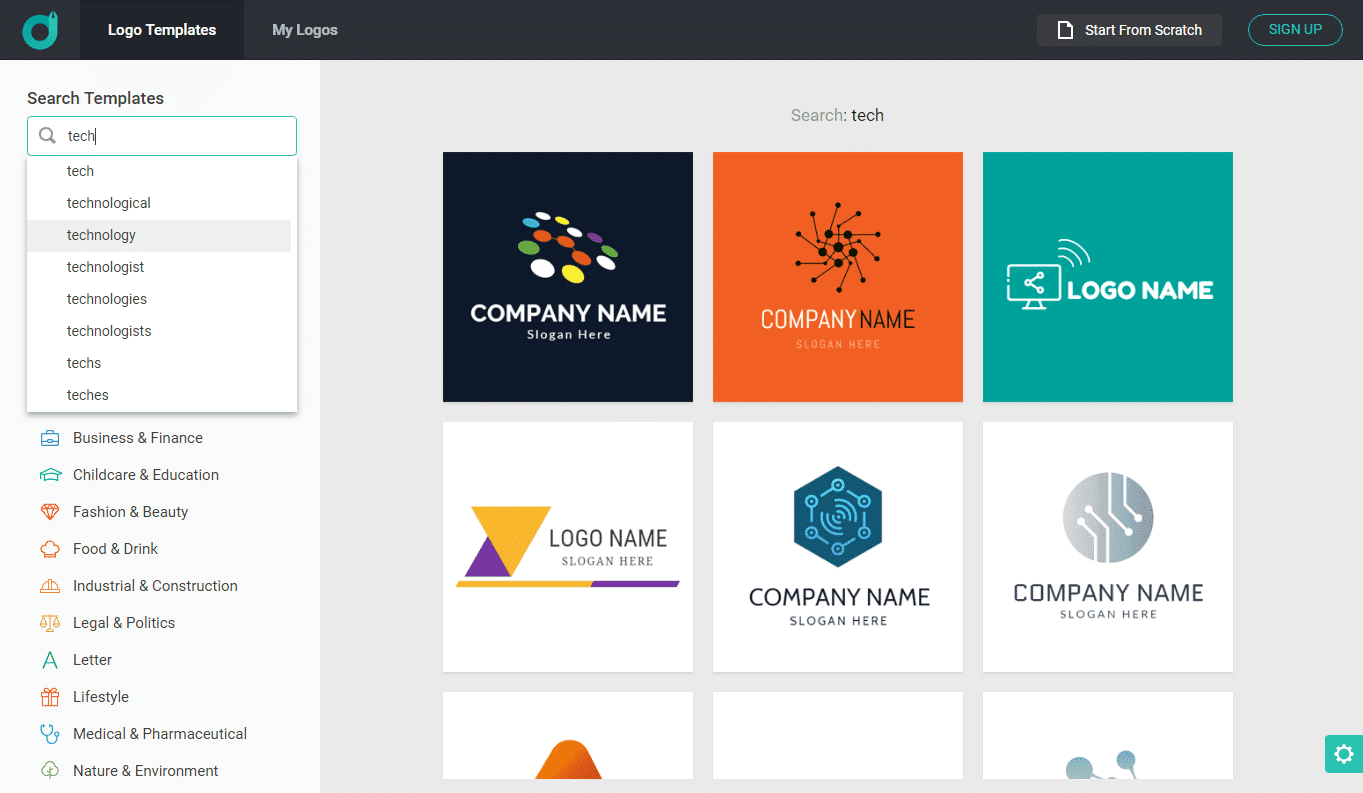
Task: Click the Medical & Pharmaceutical stethoscope icon
Action: 49,734
